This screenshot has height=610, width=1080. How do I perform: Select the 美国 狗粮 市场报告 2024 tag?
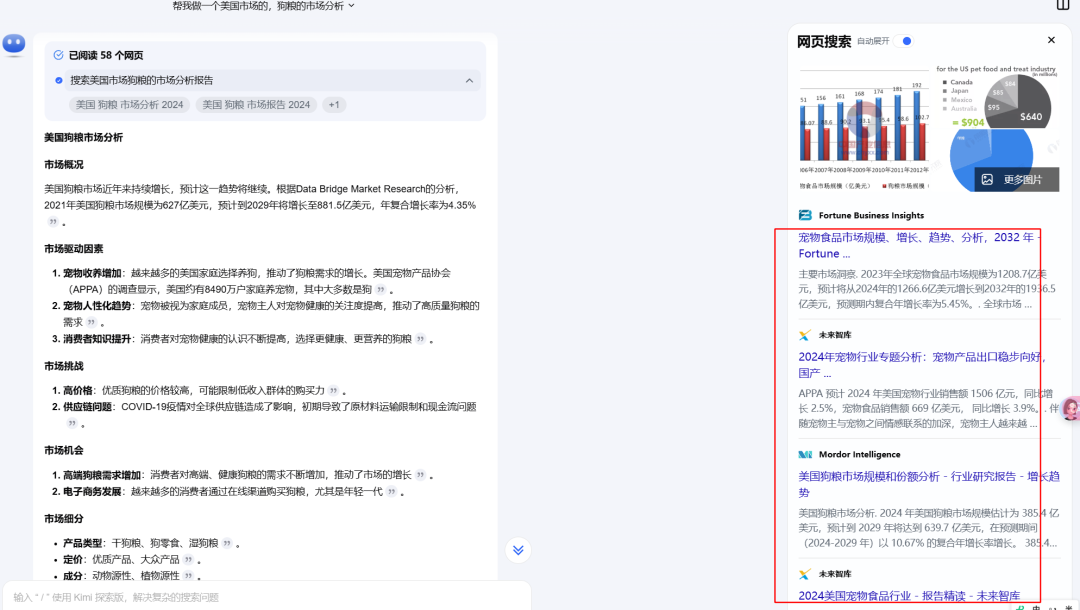(257, 104)
